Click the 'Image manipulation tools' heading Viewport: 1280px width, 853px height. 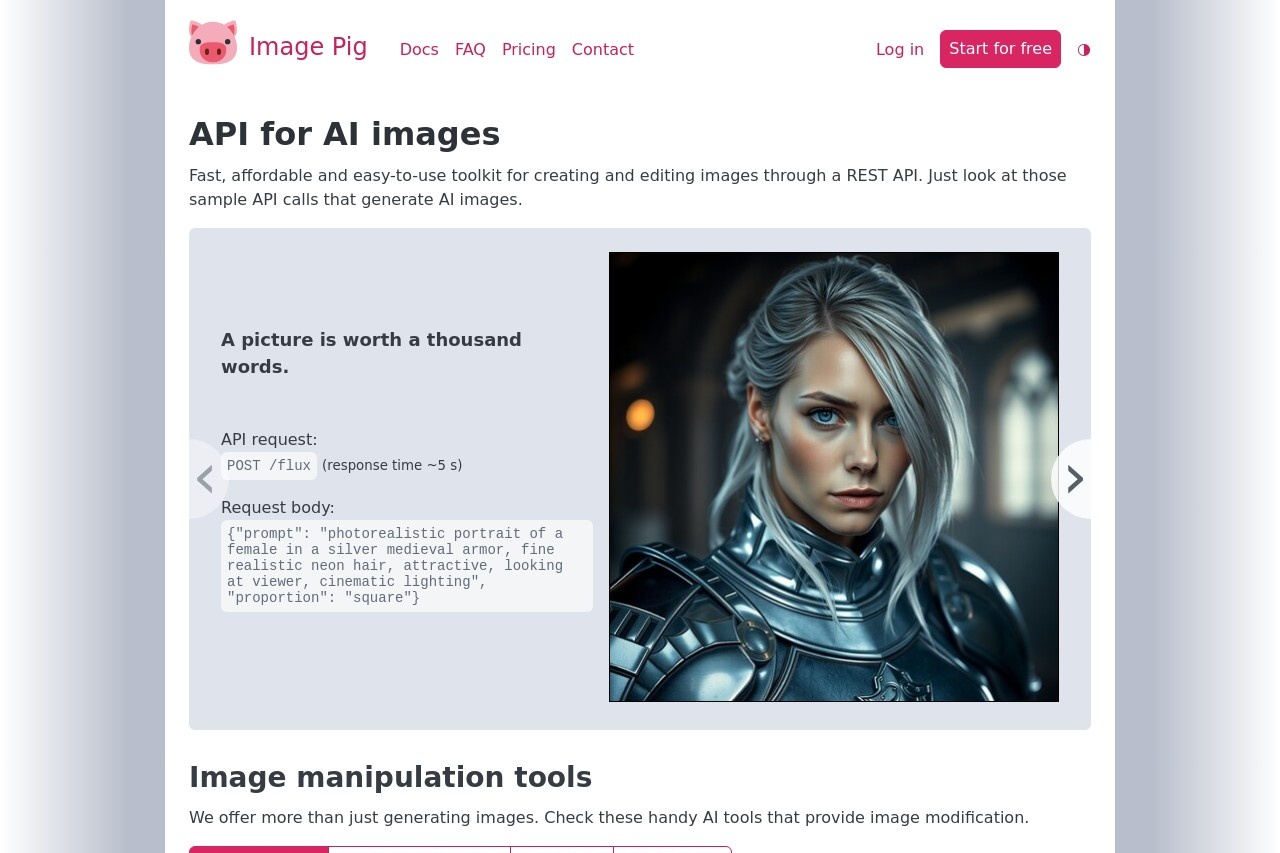pyautogui.click(x=391, y=777)
